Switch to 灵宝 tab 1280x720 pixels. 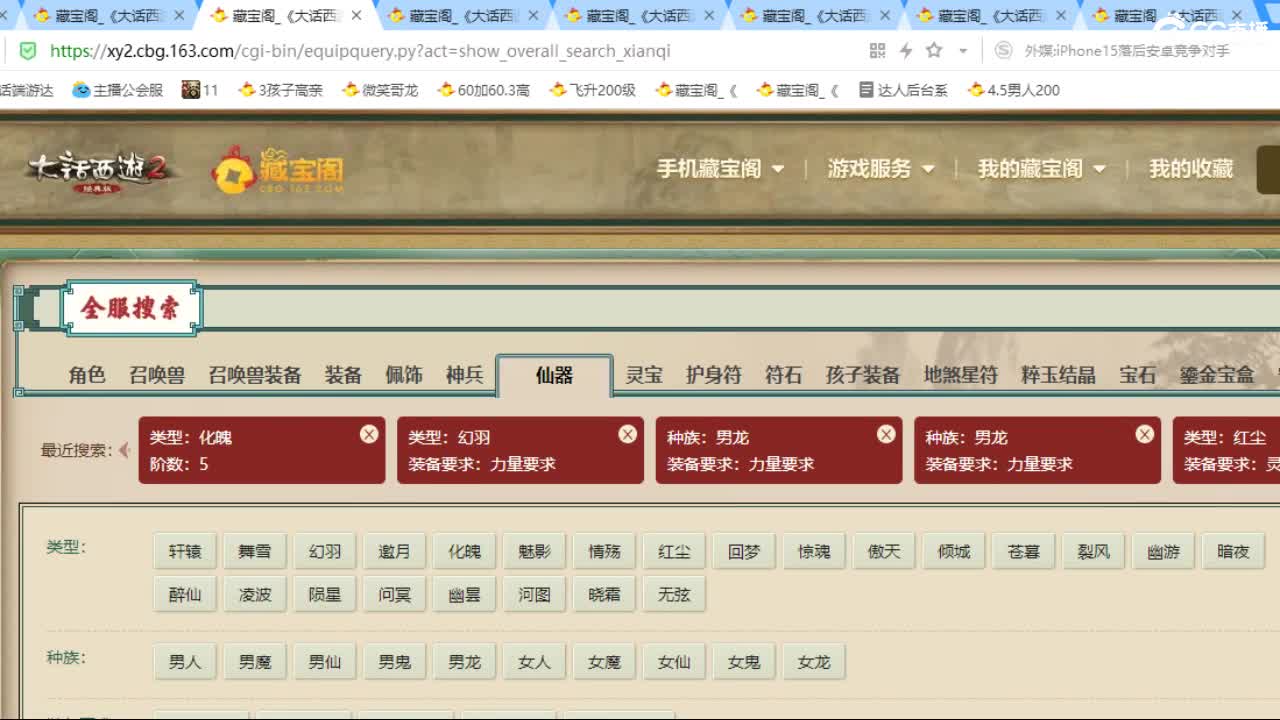coord(644,375)
